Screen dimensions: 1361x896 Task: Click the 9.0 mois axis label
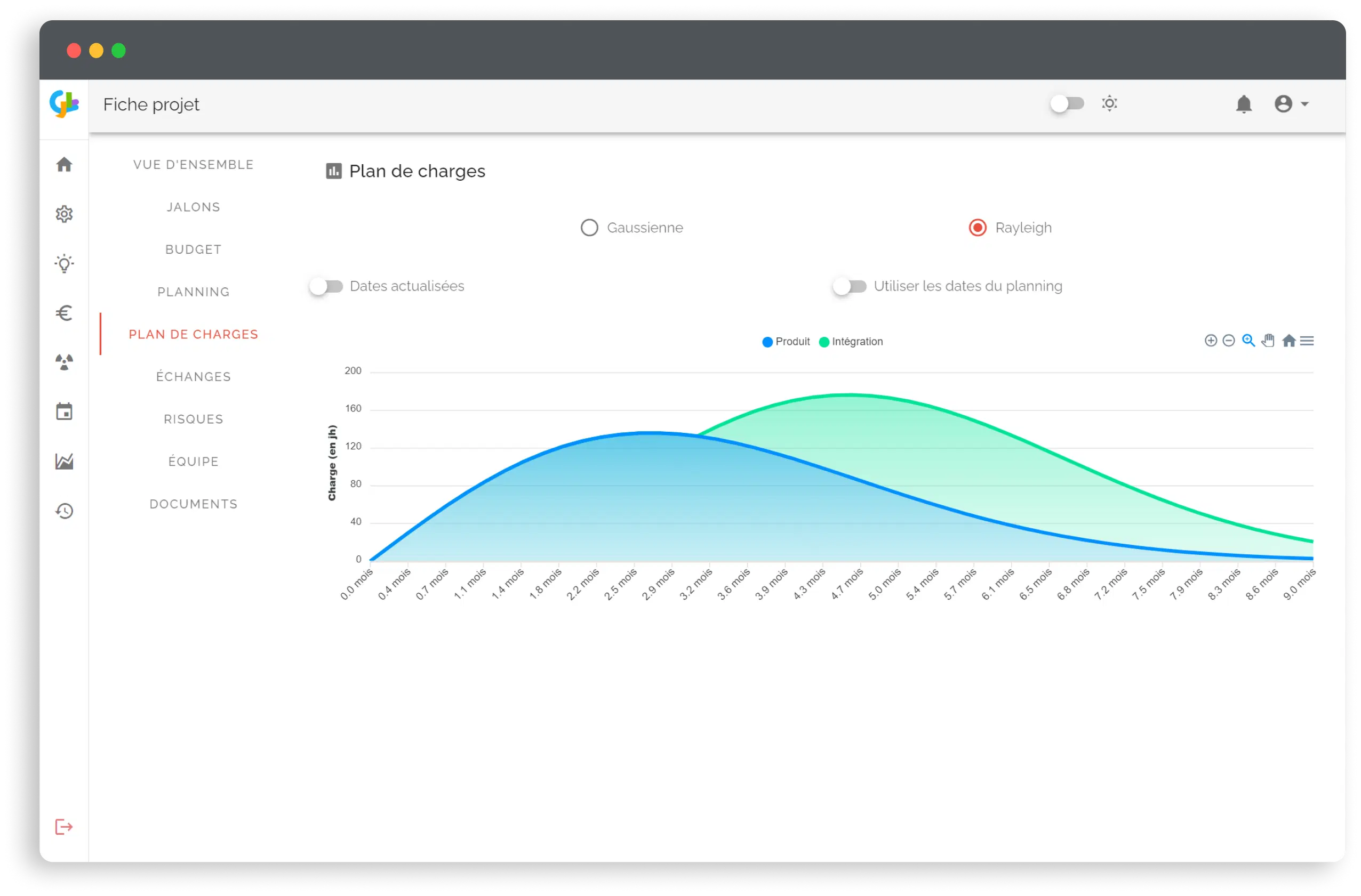click(x=1299, y=584)
